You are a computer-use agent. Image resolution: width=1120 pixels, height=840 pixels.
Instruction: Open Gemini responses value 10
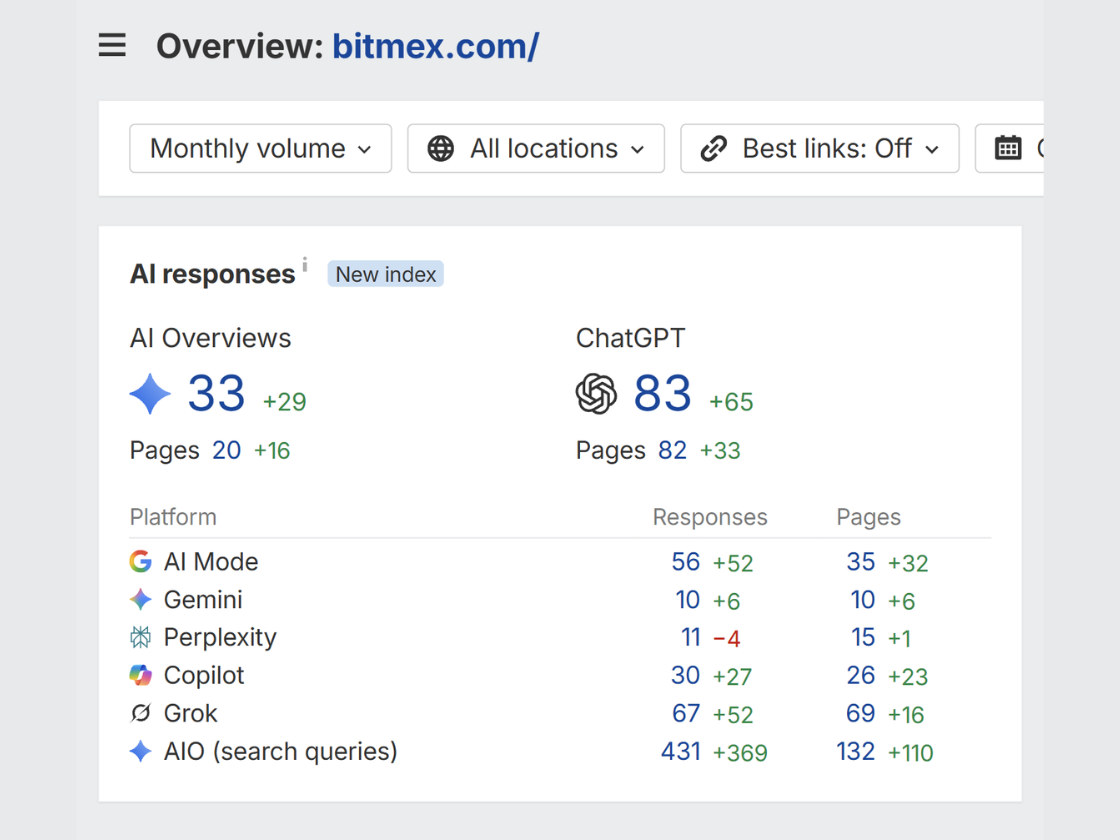688,599
